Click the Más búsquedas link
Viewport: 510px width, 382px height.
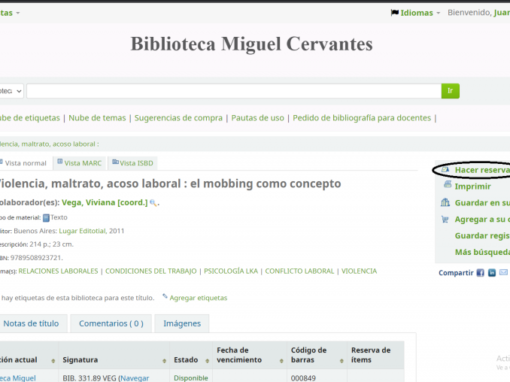[482, 252]
